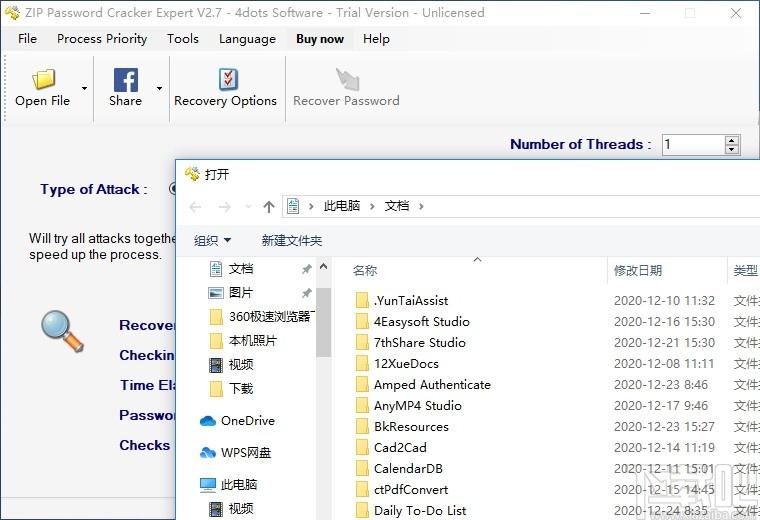
Task: Select the Type of Attack radio button
Action: (173, 189)
